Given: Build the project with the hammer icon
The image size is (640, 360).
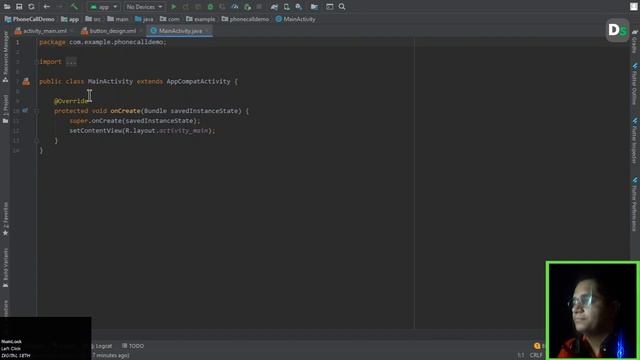Looking at the screenshot, I should coord(74,7).
